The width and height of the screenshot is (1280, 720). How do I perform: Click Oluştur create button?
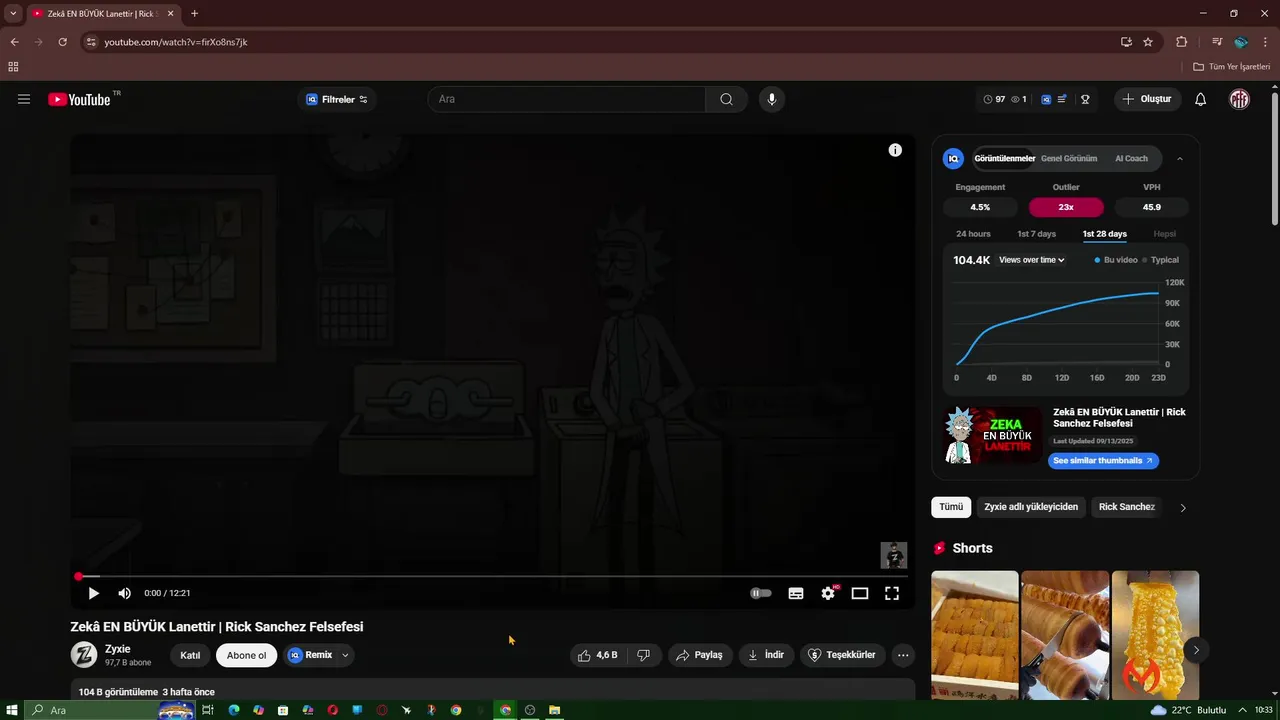click(x=1147, y=99)
